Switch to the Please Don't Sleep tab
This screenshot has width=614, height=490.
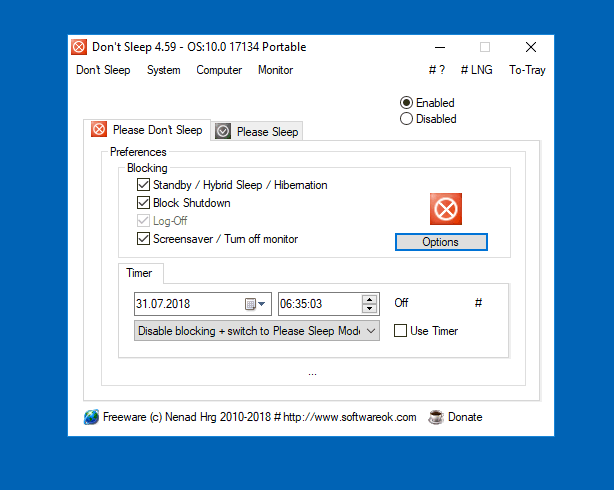[147, 130]
